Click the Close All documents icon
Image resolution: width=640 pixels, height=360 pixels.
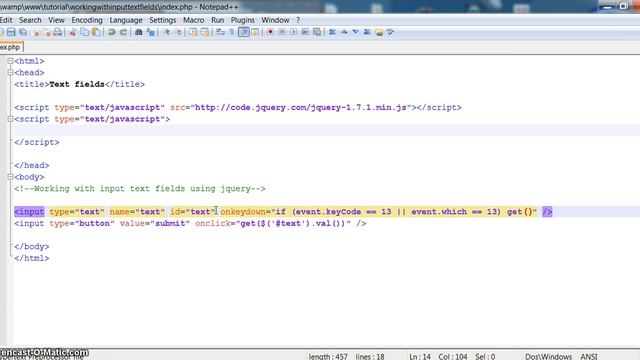pos(47,33)
